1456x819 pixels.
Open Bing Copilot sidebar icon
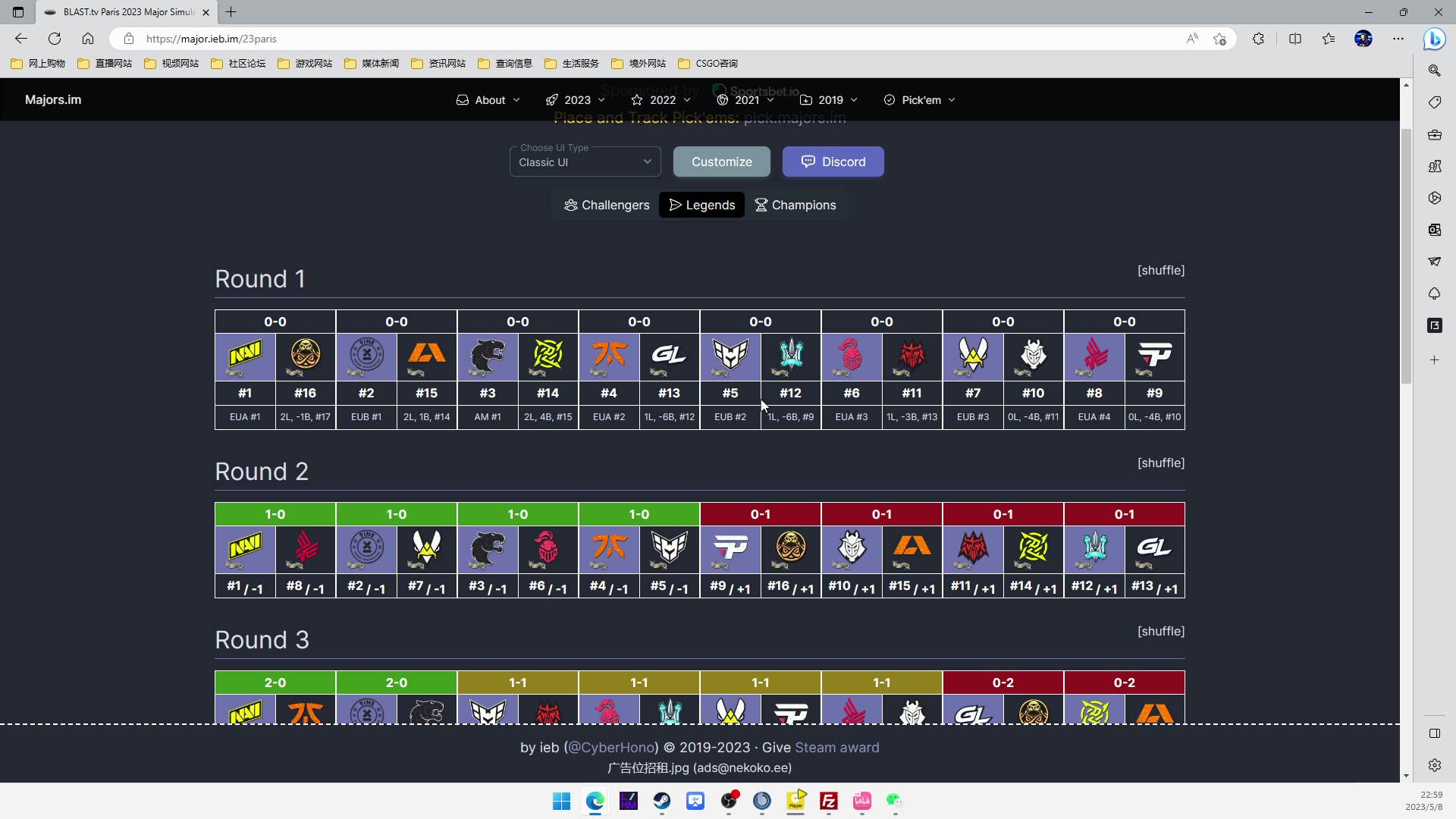(x=1434, y=39)
